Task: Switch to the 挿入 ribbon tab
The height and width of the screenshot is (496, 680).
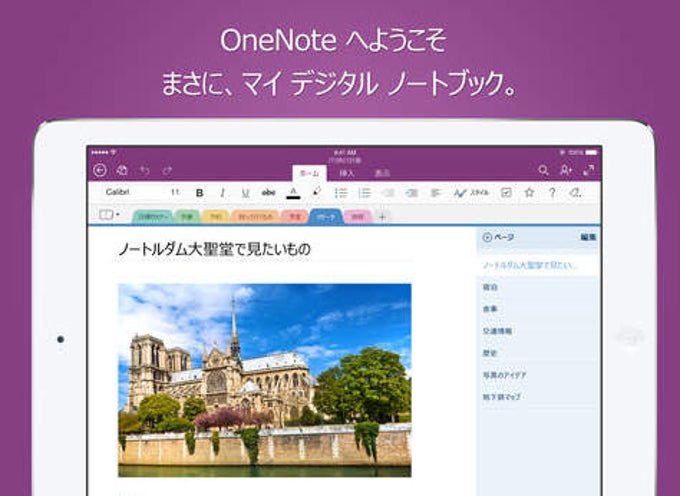Action: (x=347, y=173)
